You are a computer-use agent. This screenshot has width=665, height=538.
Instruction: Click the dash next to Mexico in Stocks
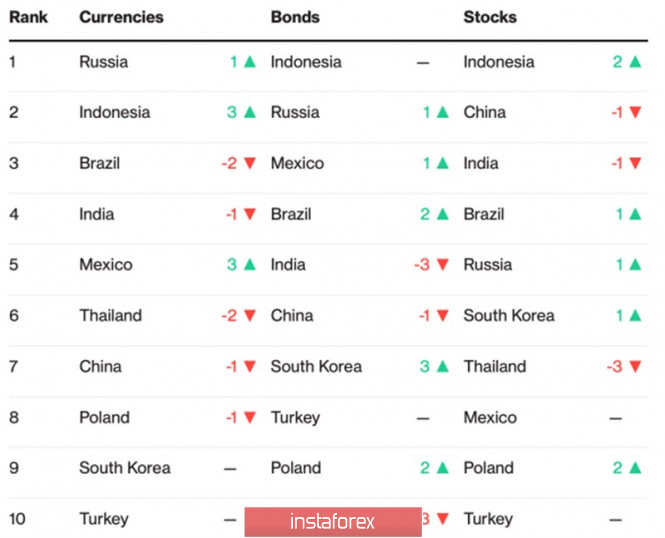click(615, 418)
